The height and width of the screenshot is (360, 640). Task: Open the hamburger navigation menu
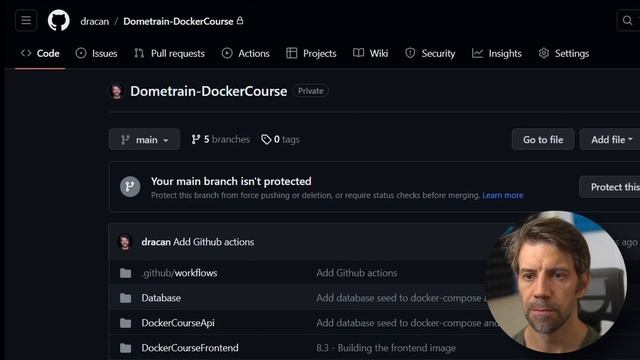click(26, 20)
